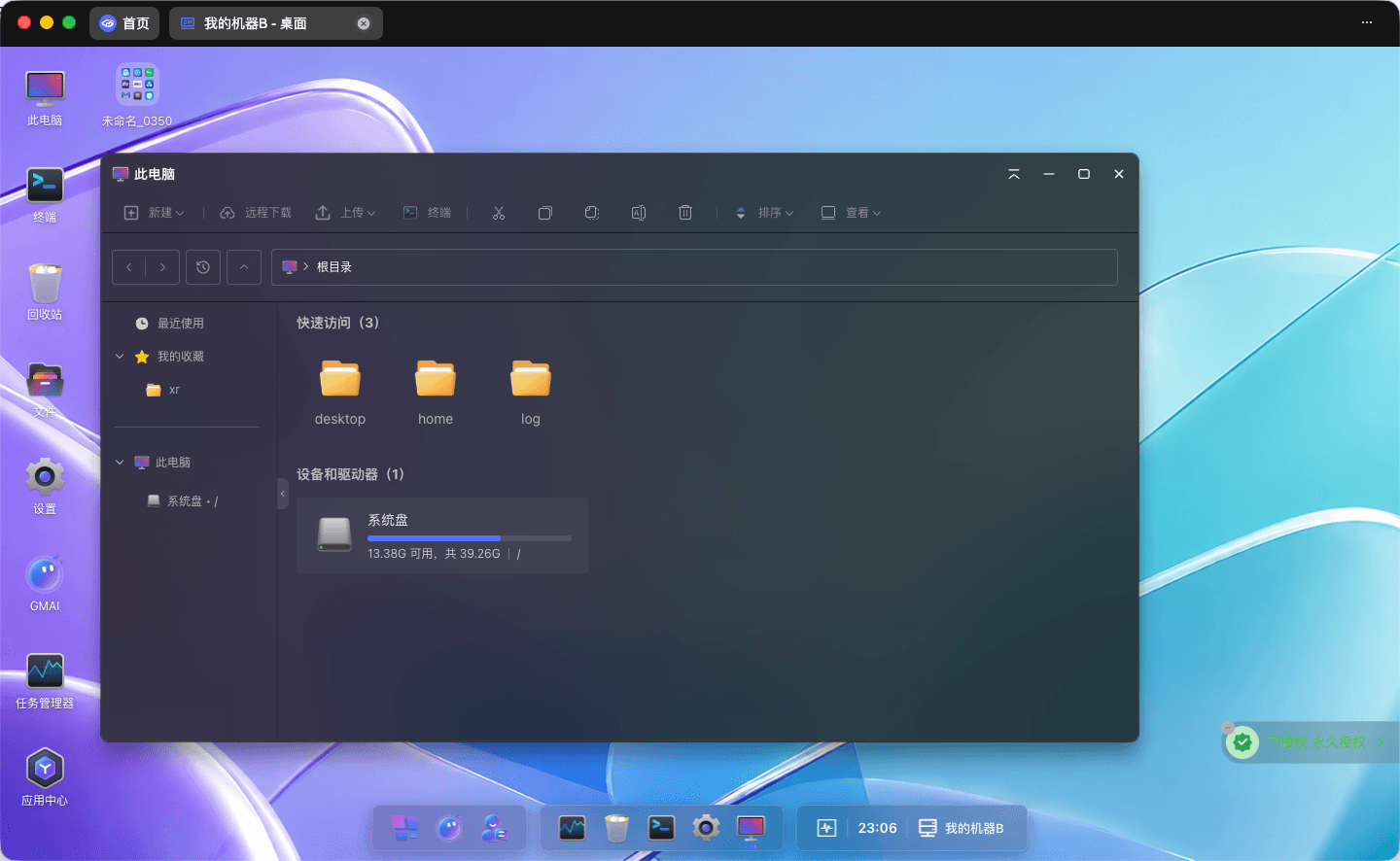The width and height of the screenshot is (1400, 861).
Task: Click the 快速访问（3）heading
Action: 337,323
